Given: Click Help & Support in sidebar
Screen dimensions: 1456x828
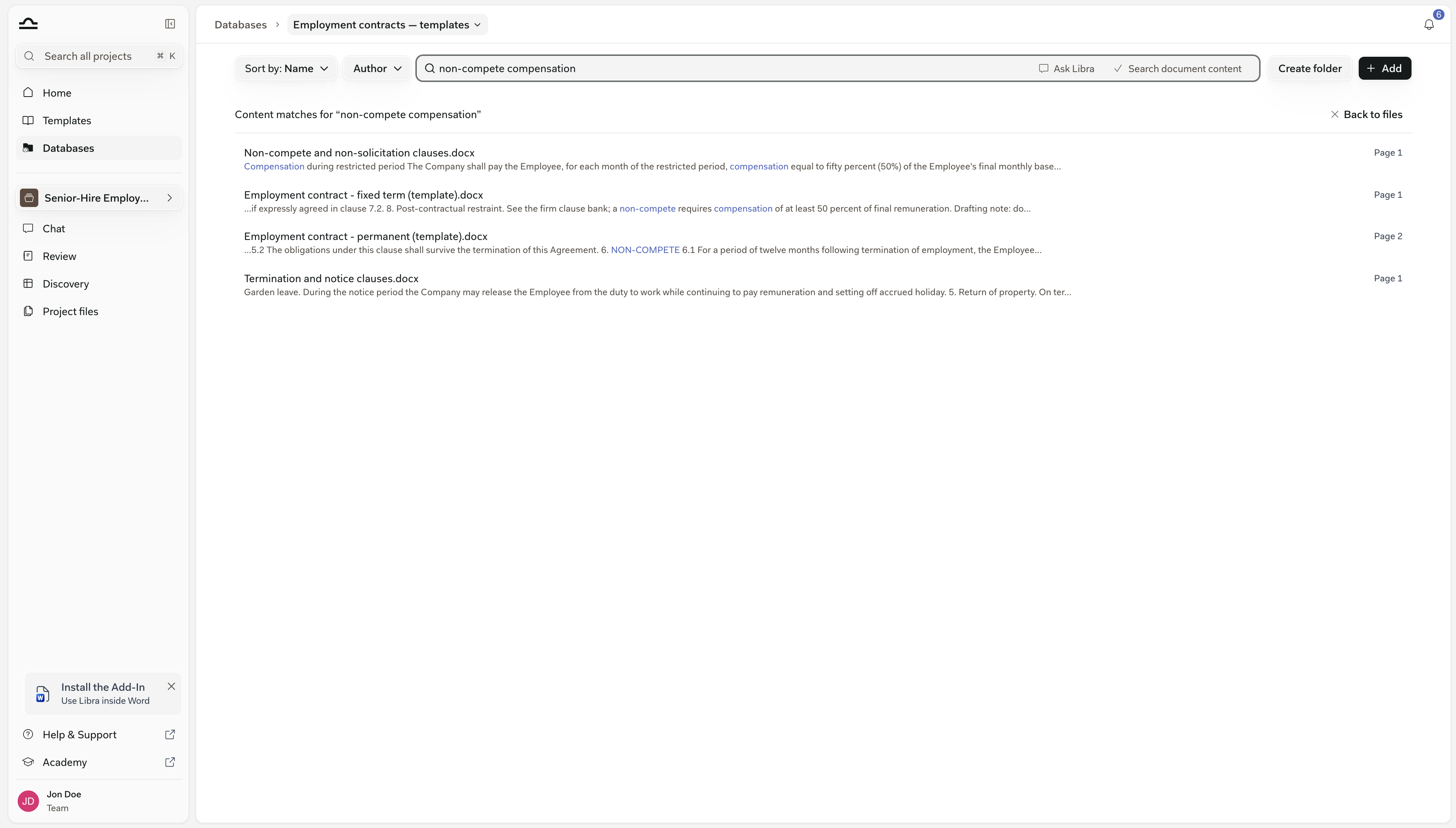Looking at the screenshot, I should [x=99, y=734].
